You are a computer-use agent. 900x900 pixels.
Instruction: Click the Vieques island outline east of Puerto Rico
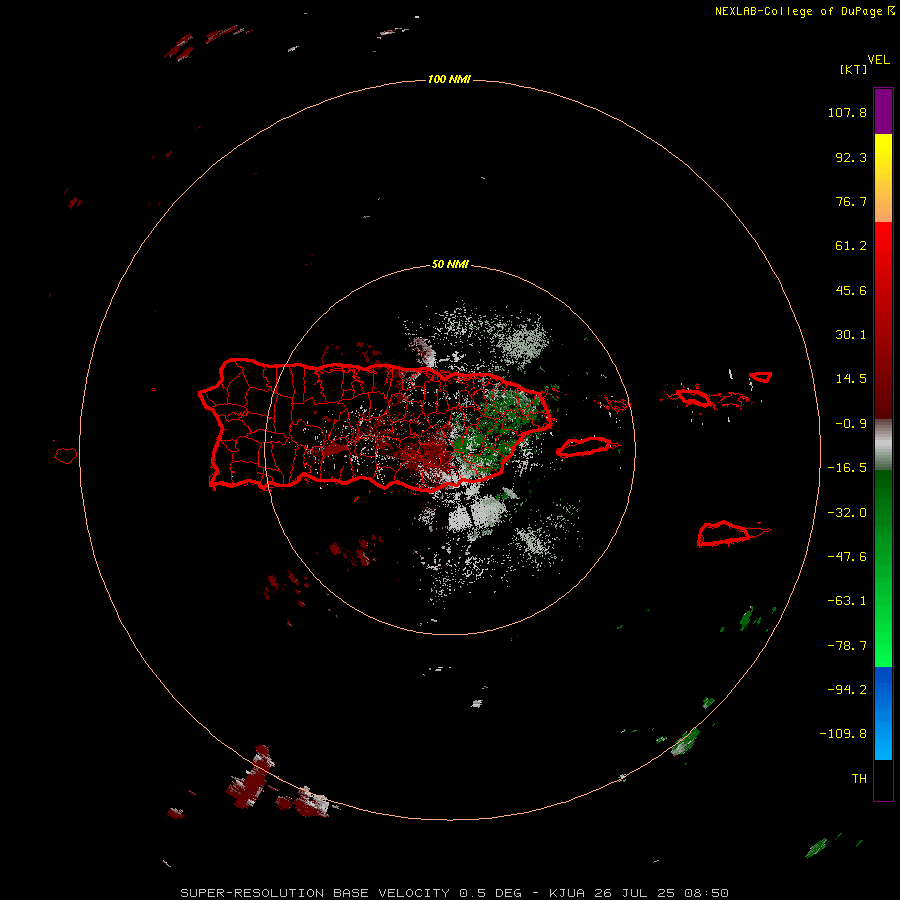click(x=584, y=447)
